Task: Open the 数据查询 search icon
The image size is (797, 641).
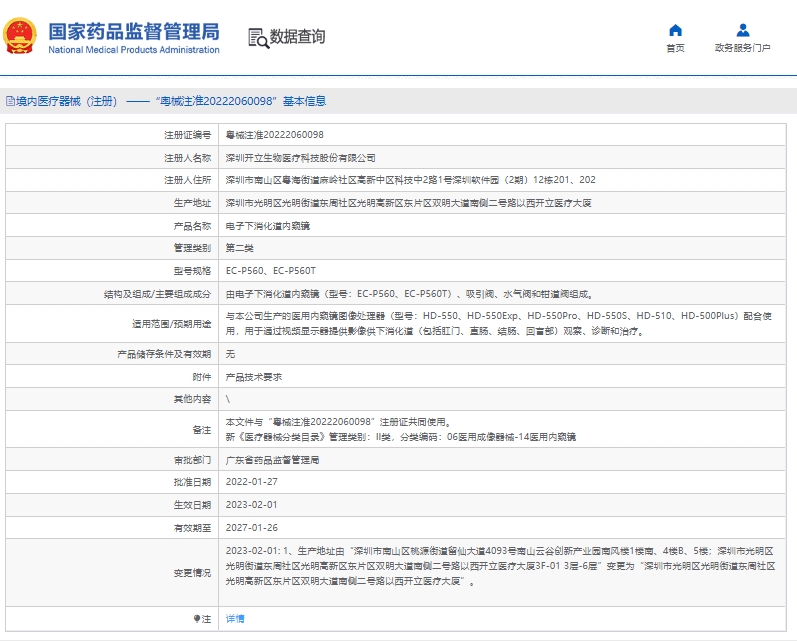Action: [x=258, y=38]
